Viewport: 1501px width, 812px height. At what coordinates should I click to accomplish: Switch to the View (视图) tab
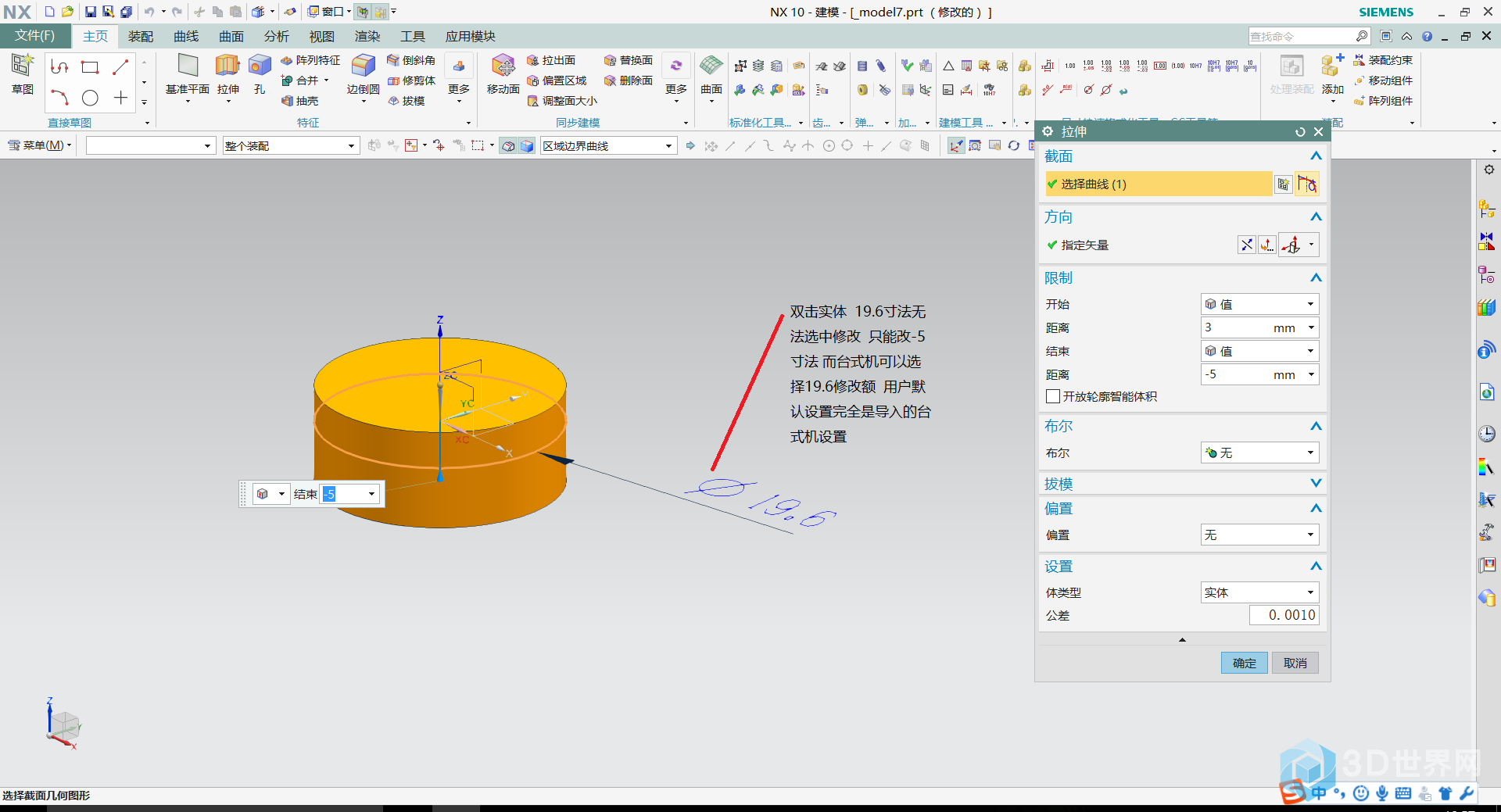click(x=321, y=37)
